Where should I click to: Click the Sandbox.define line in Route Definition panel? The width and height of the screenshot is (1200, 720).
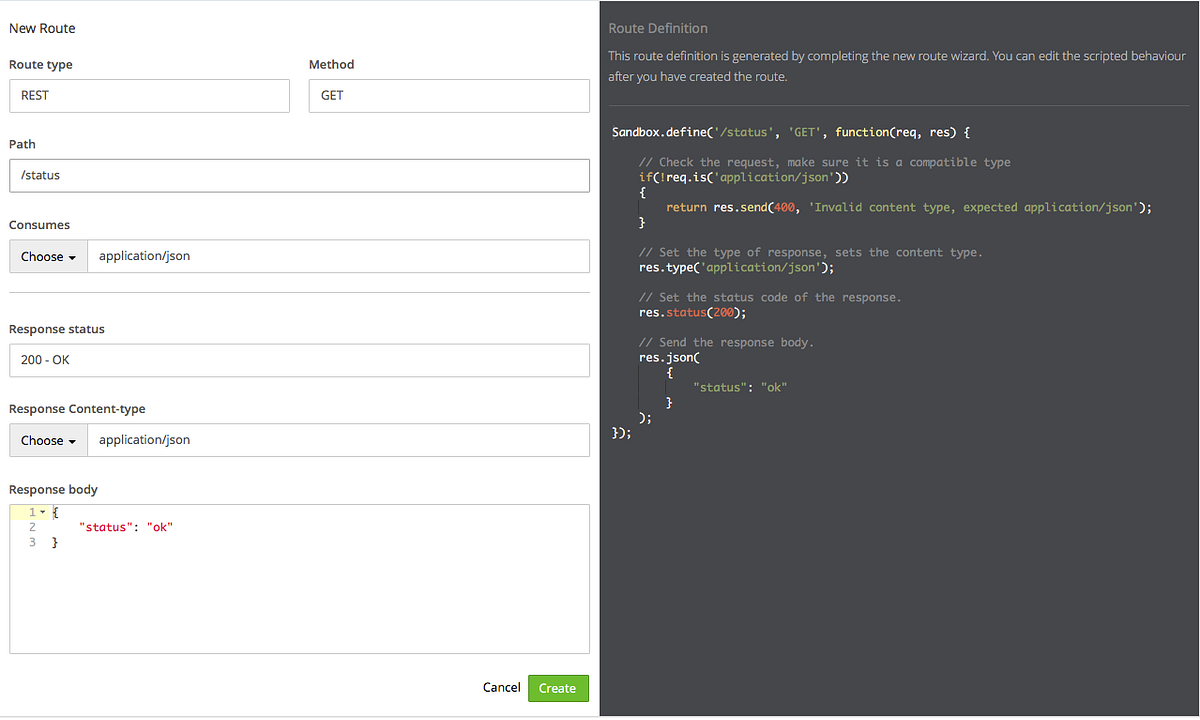(x=780, y=131)
